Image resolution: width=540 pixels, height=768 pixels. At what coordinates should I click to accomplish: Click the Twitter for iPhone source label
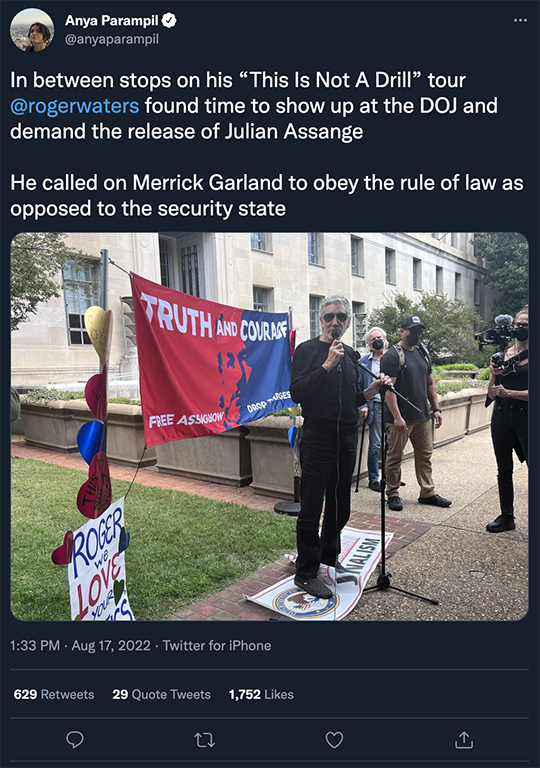[217, 646]
